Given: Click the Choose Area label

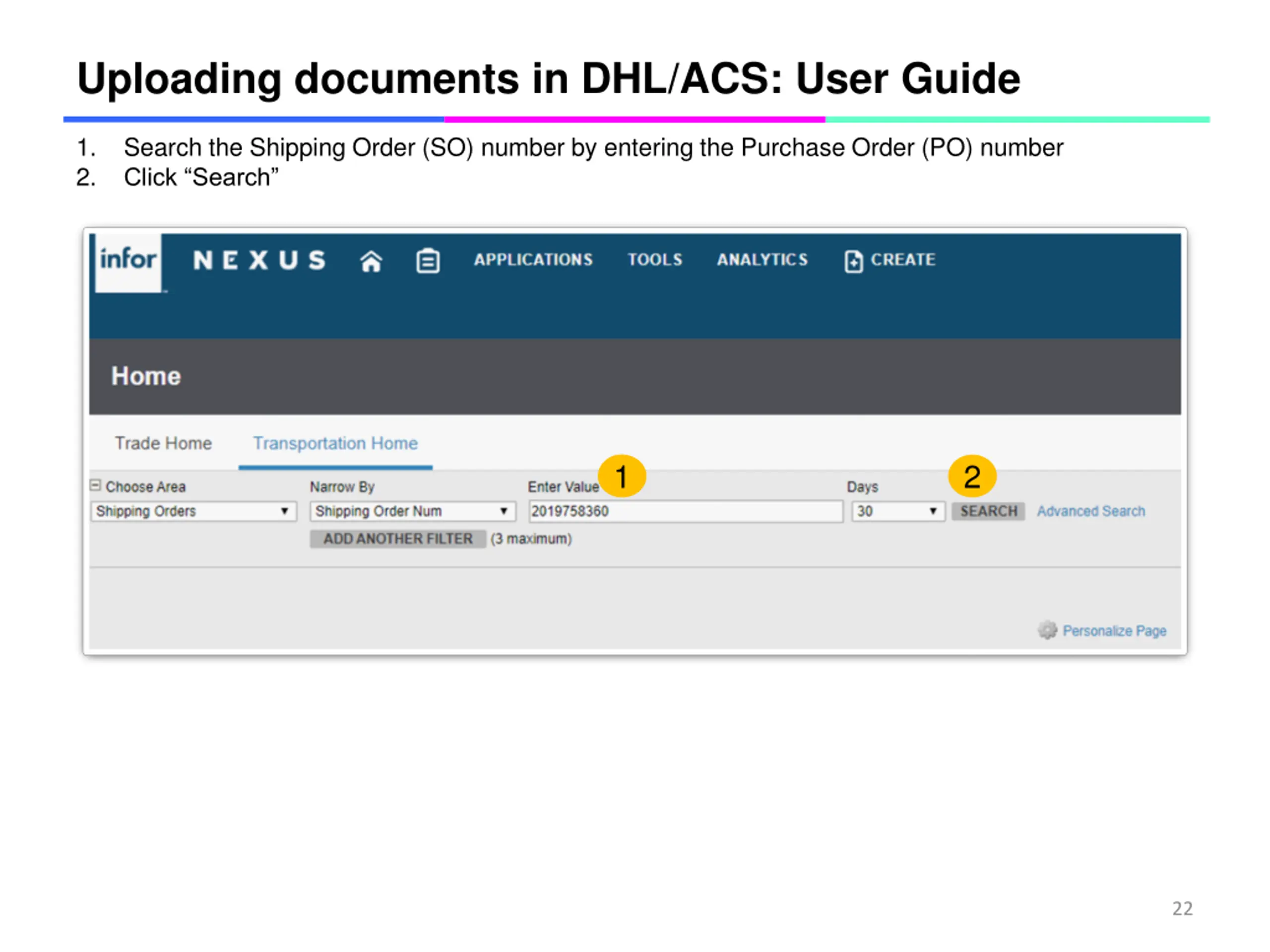Looking at the screenshot, I should [145, 486].
